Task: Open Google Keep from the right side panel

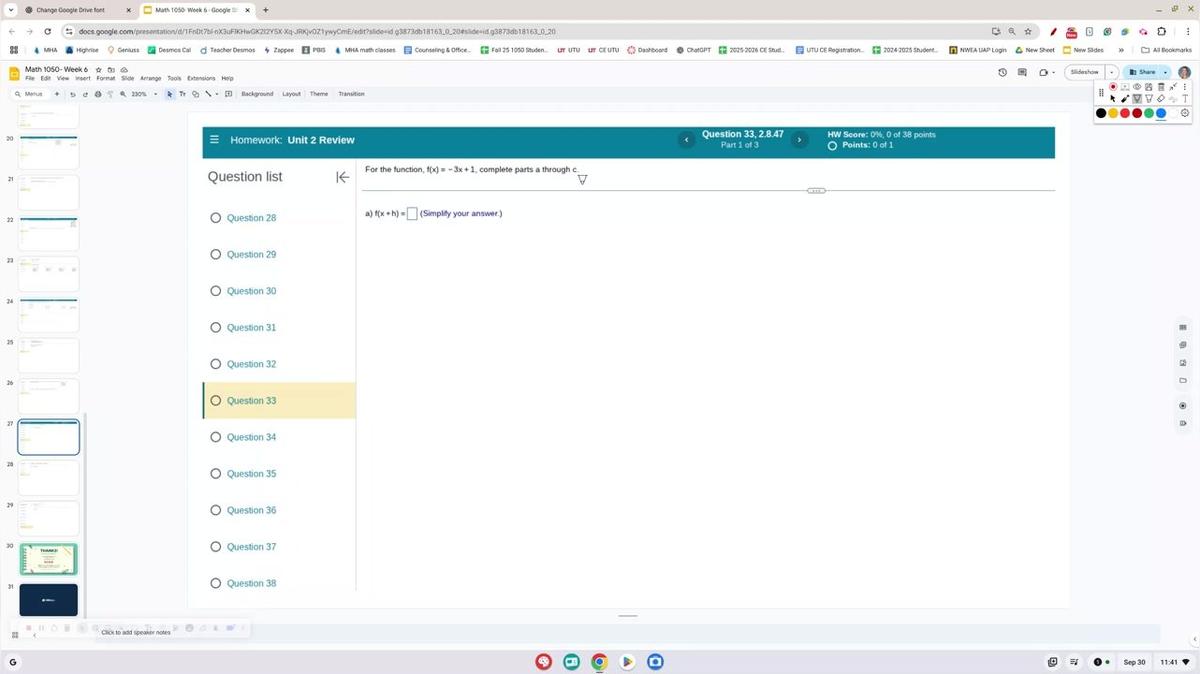Action: 1183,346
